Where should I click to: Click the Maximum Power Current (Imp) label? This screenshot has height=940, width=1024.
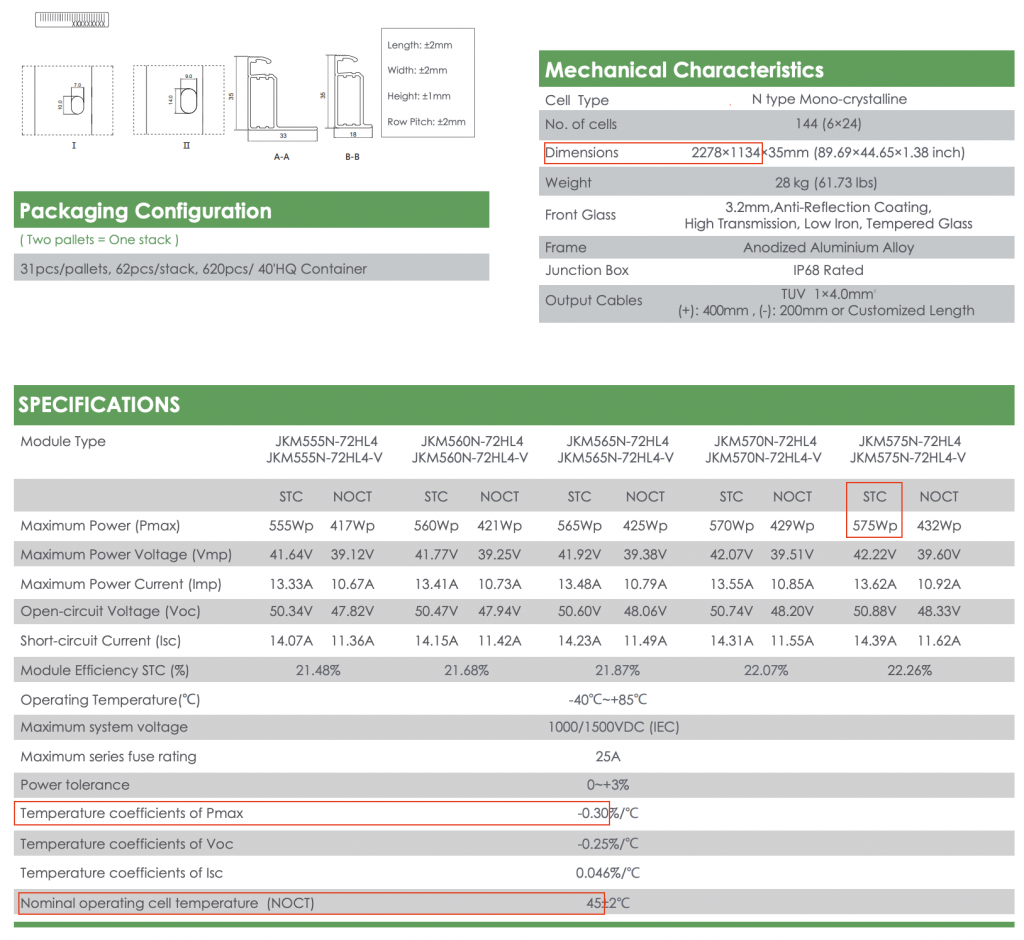[x=121, y=584]
